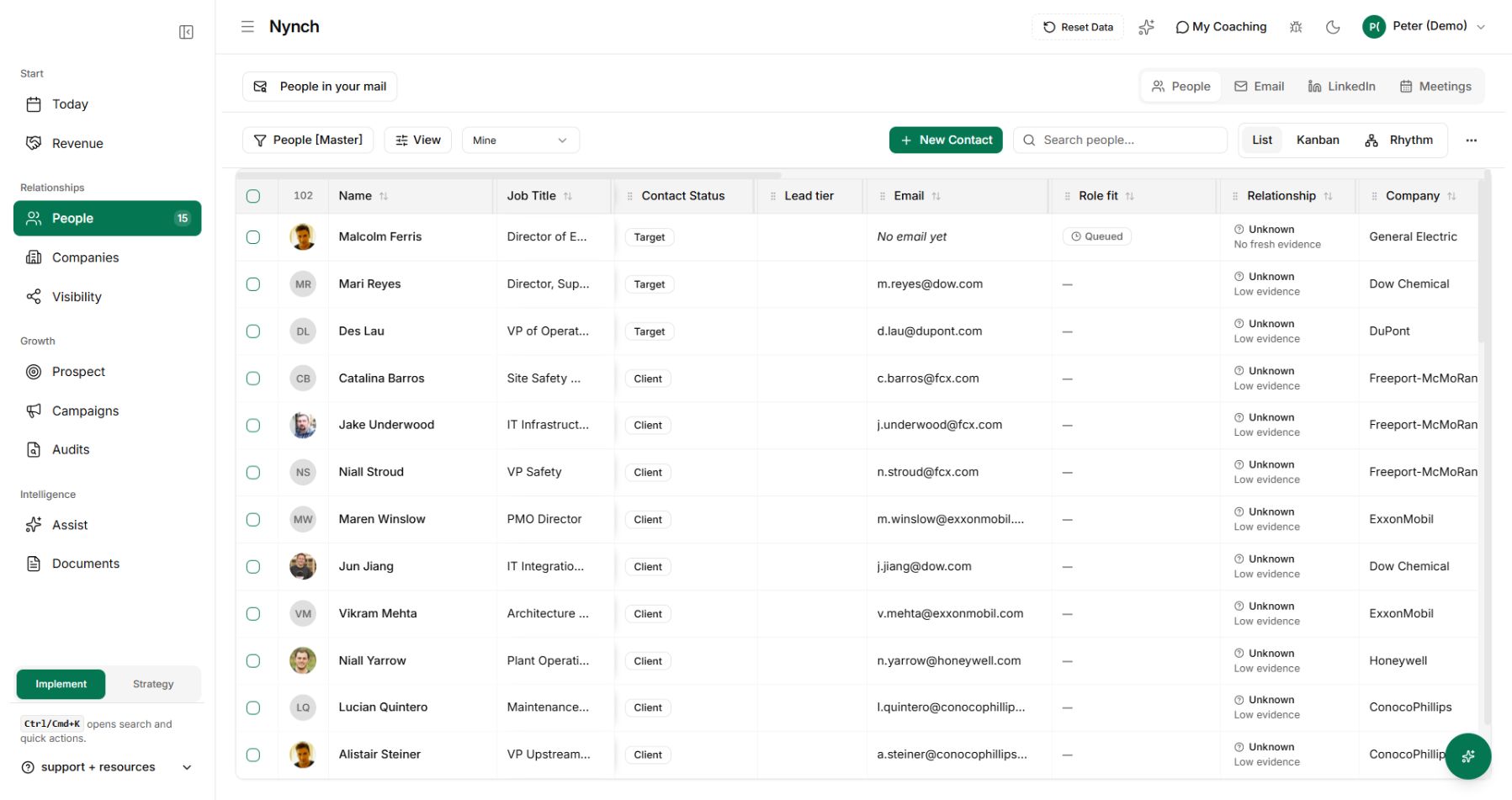Image resolution: width=1512 pixels, height=800 pixels.
Task: Expand support + resources section
Action: pyautogui.click(x=108, y=767)
